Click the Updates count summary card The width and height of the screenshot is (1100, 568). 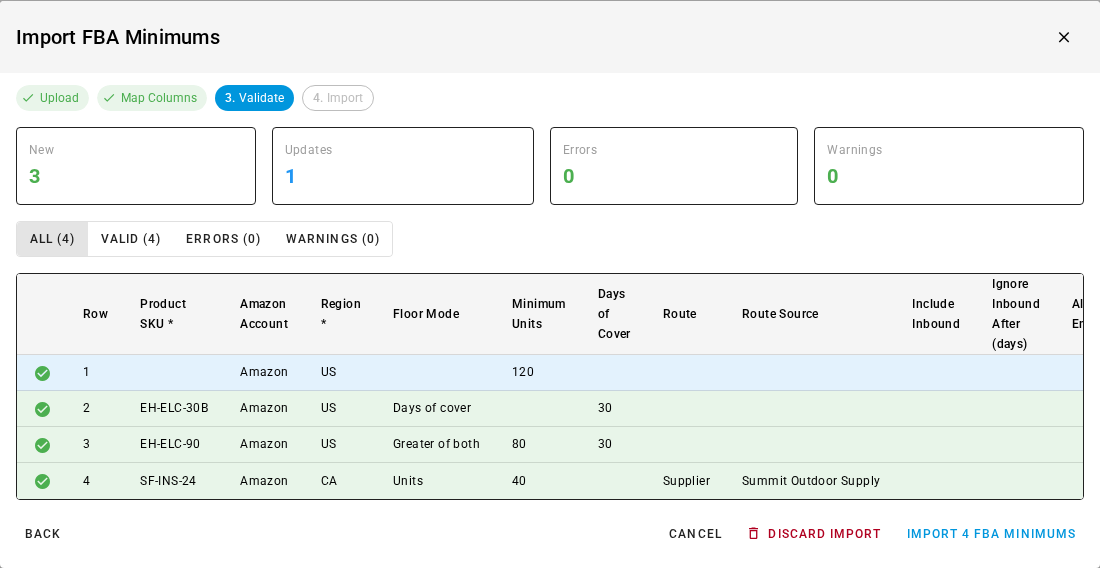point(403,166)
